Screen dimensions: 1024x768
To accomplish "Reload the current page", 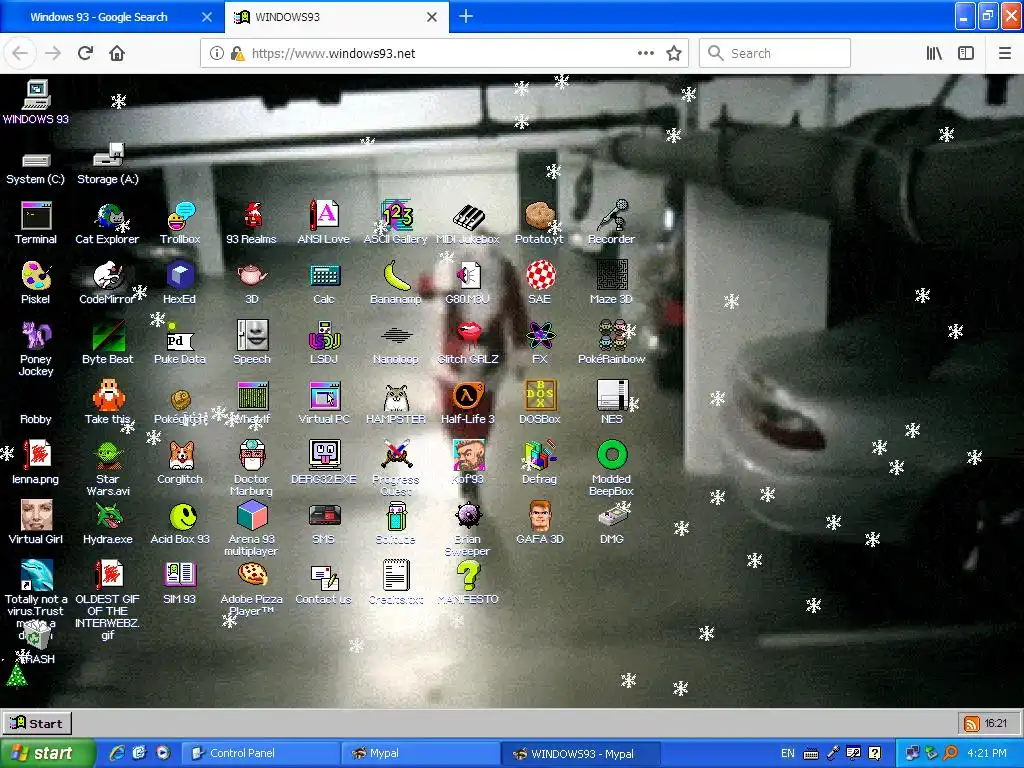I will tap(86, 54).
